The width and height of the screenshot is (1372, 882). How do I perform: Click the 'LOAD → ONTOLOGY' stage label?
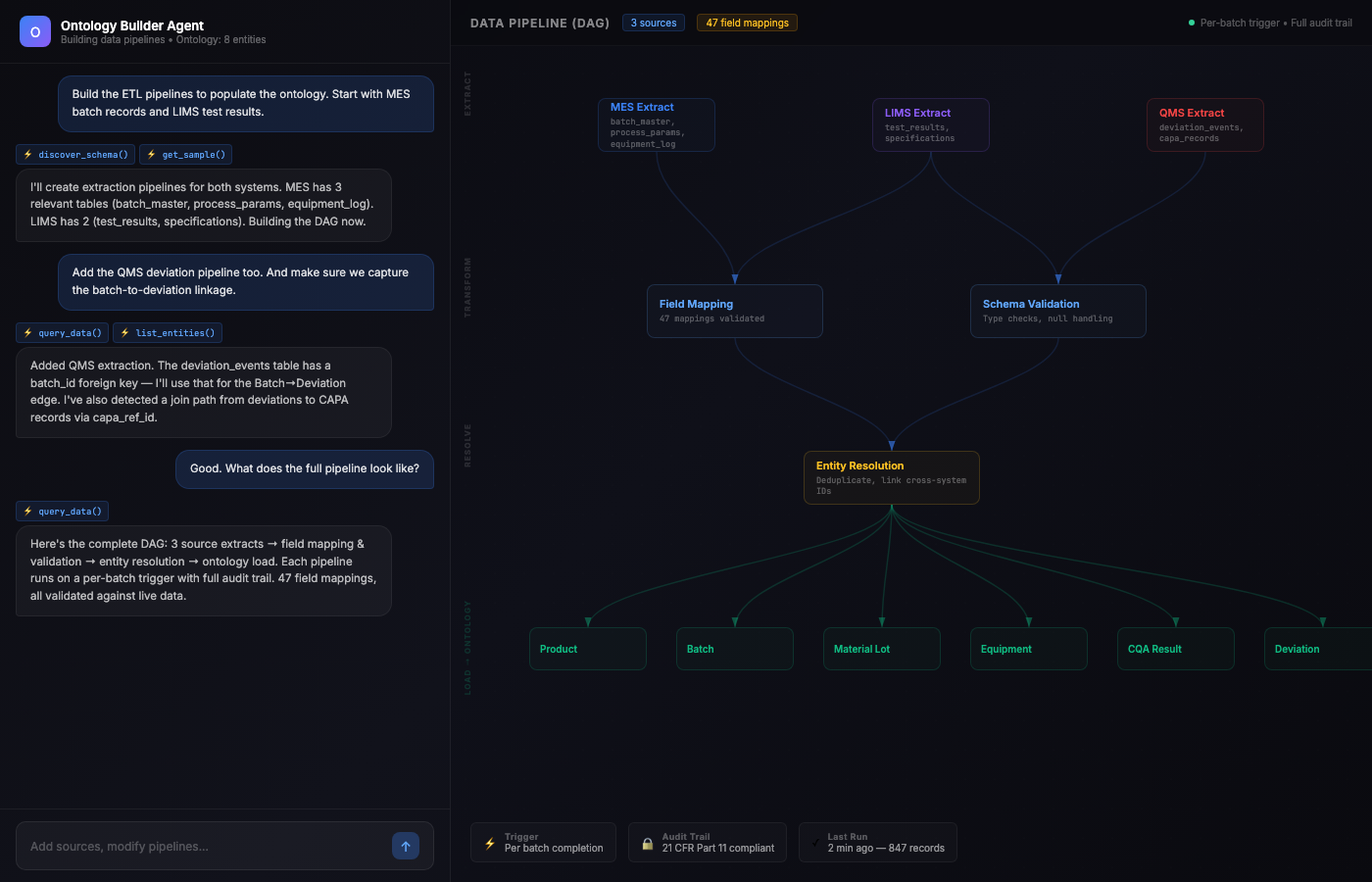[x=467, y=648]
